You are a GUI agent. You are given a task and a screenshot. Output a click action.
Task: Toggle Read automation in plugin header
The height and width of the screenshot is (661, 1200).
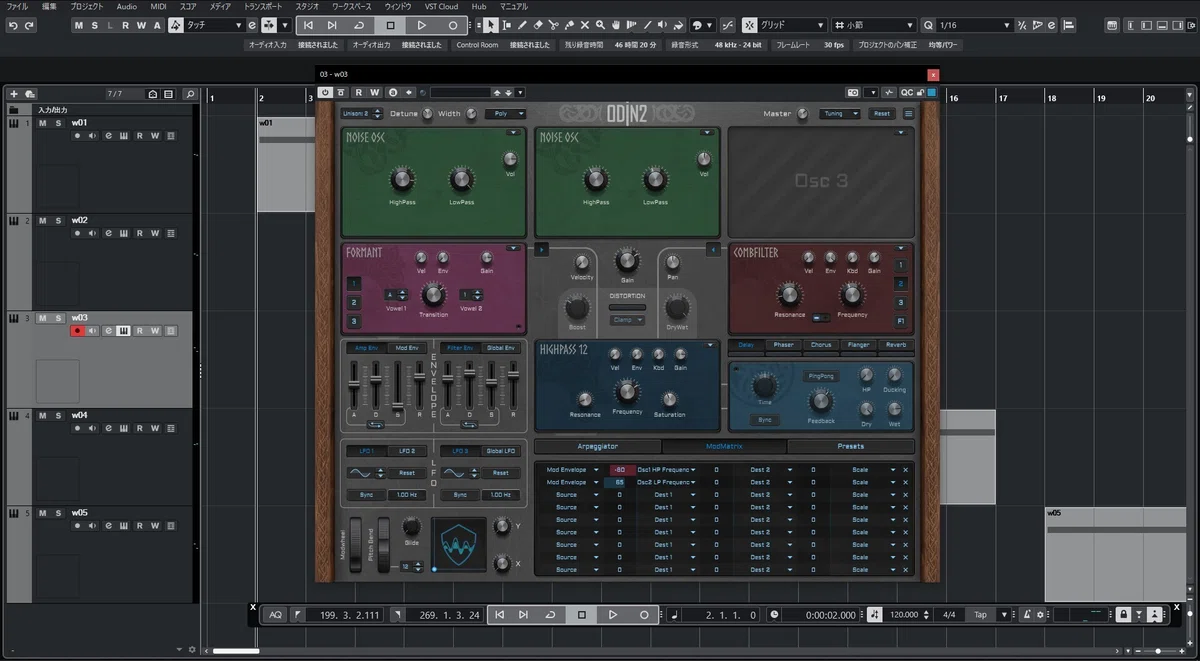358,92
